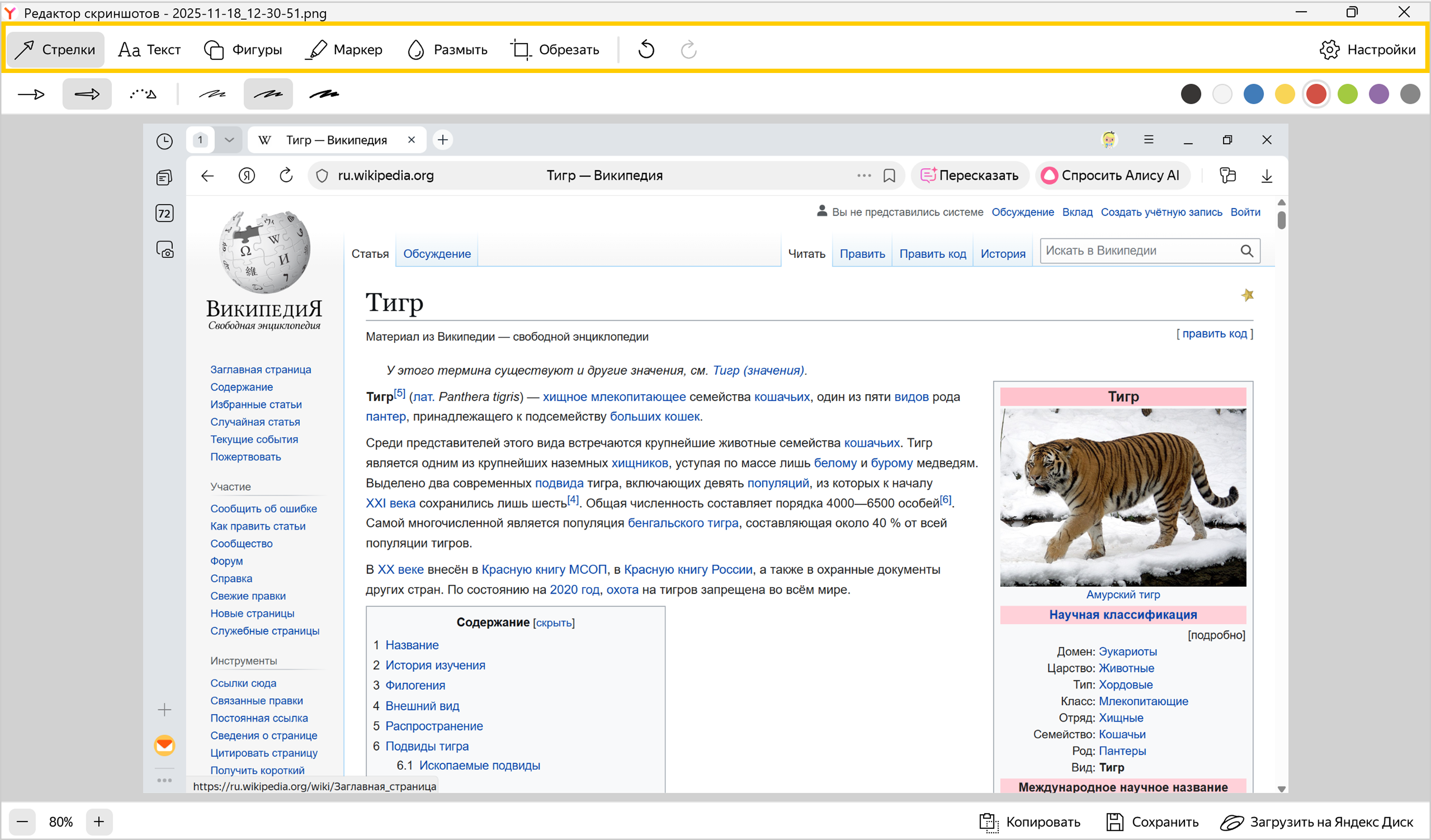Choose the dotted curved arrow style

pos(143,94)
